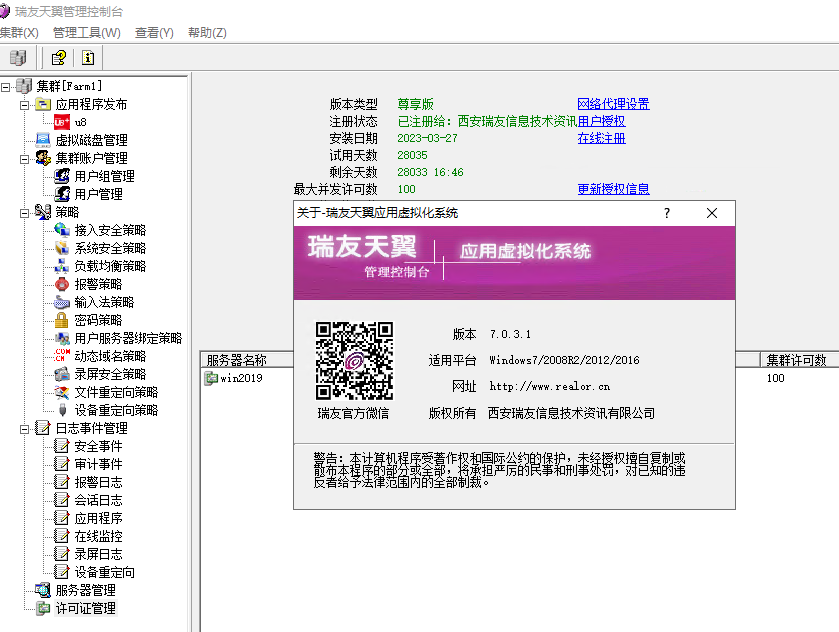Open 动态域名策略 icon
This screenshot has width=839, height=632.
tap(62, 356)
